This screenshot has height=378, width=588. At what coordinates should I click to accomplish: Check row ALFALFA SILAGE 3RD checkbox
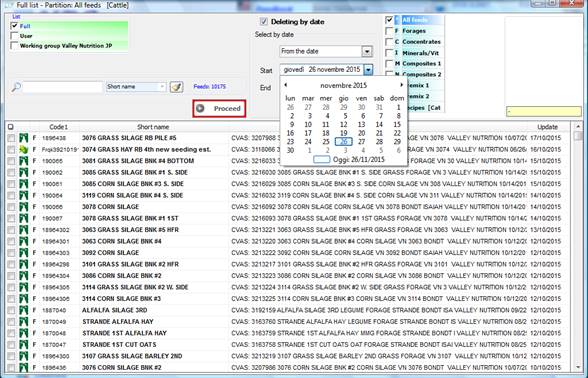point(12,310)
